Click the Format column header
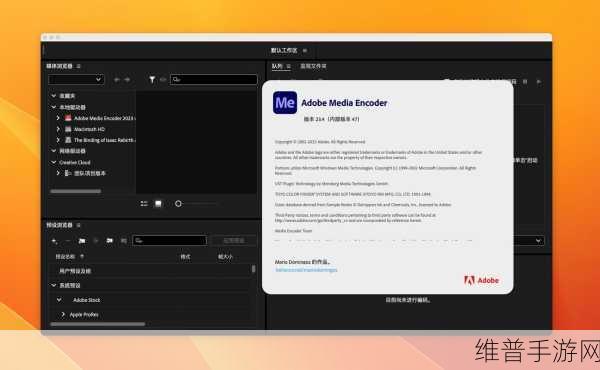600x370 pixels. click(x=185, y=257)
